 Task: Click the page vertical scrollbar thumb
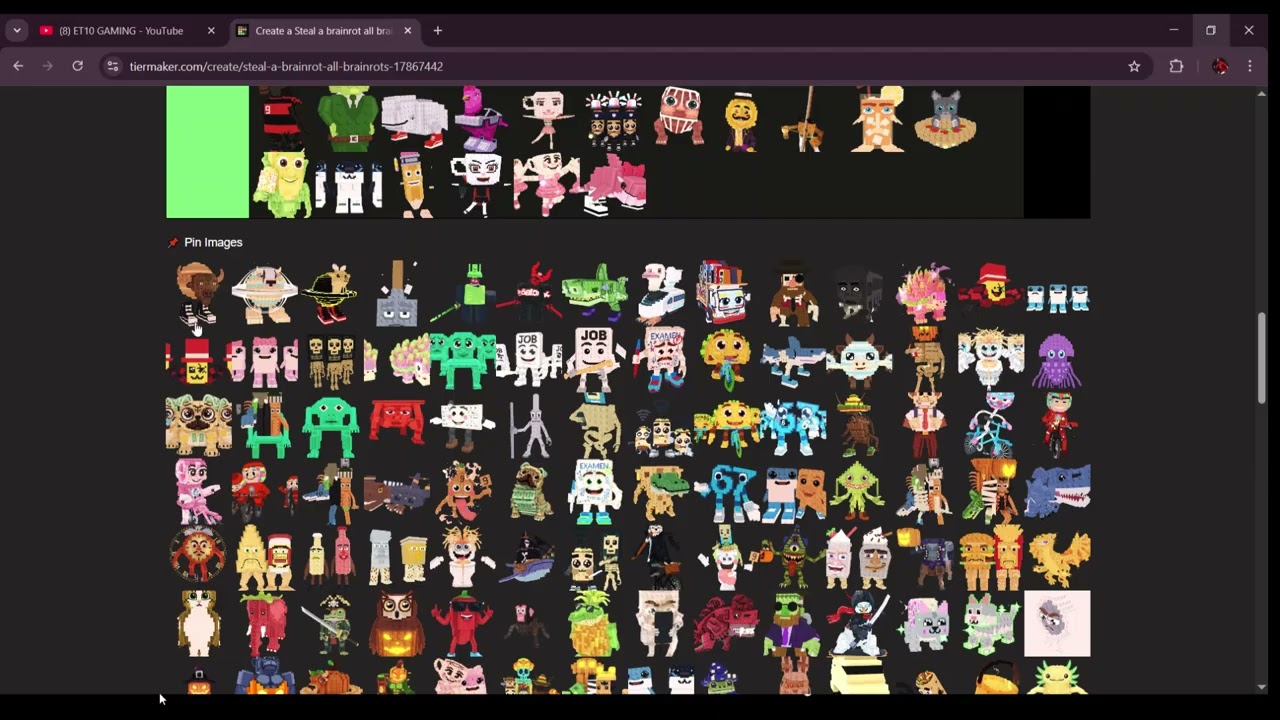1262,358
